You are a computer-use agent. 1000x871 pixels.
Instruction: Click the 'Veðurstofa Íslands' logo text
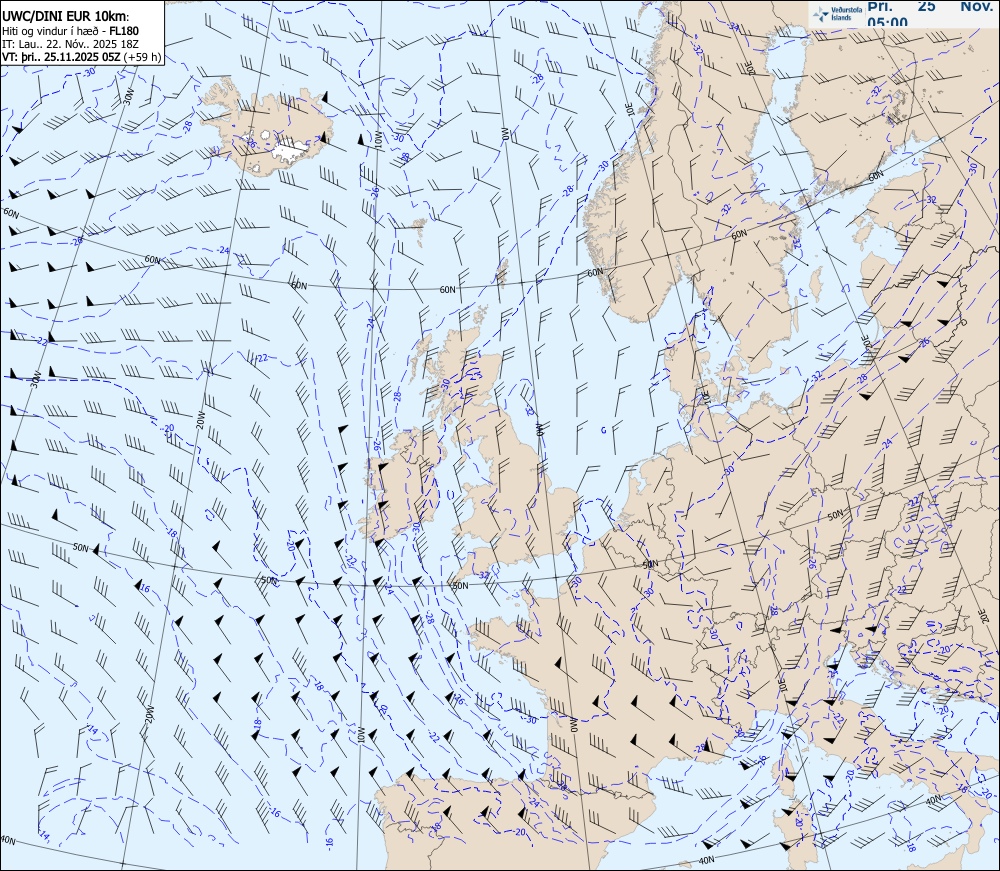(846, 14)
